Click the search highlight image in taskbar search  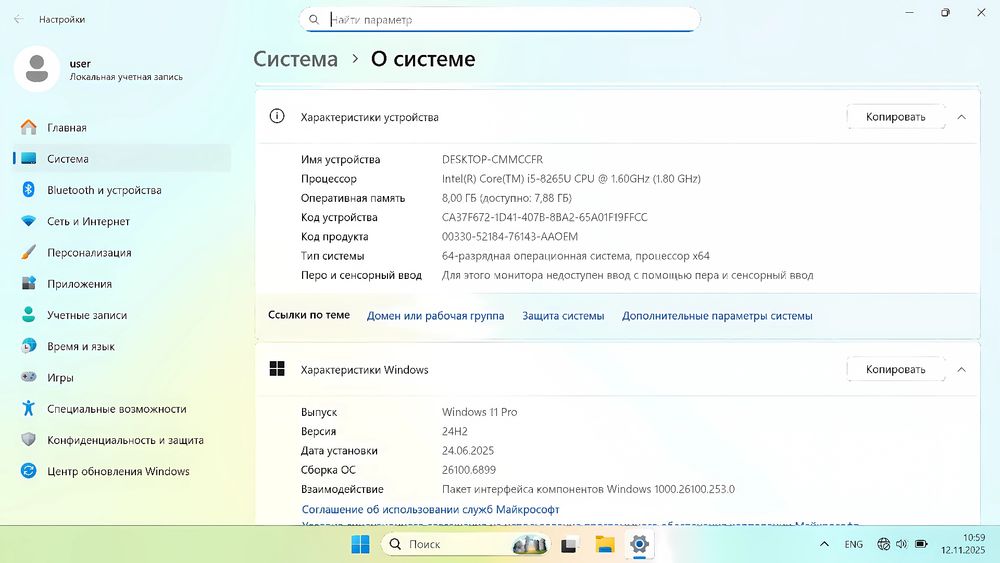point(529,545)
